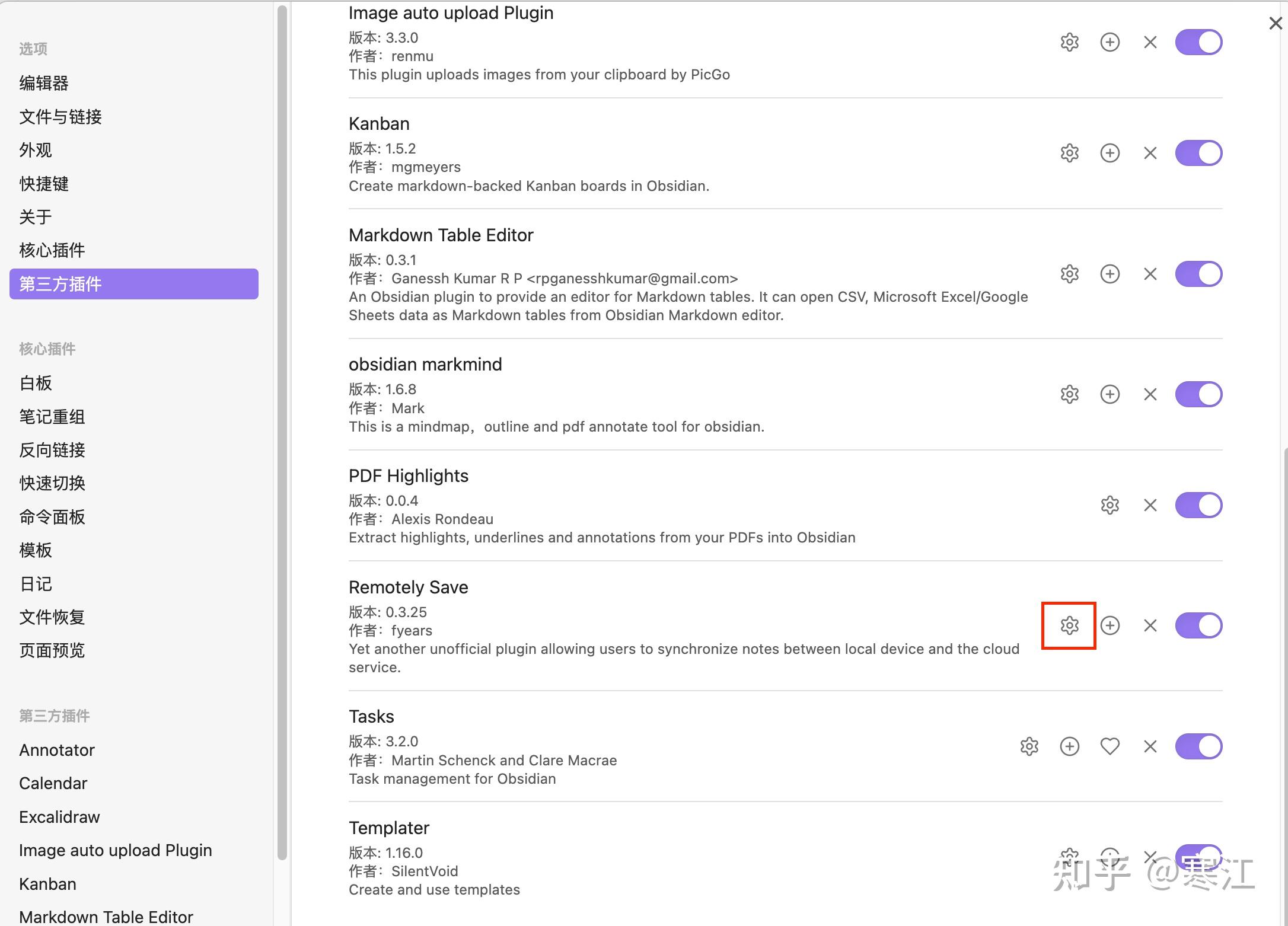Select Calendar under third-party plugins sidebar
This screenshot has height=926, width=1288.
tap(53, 783)
